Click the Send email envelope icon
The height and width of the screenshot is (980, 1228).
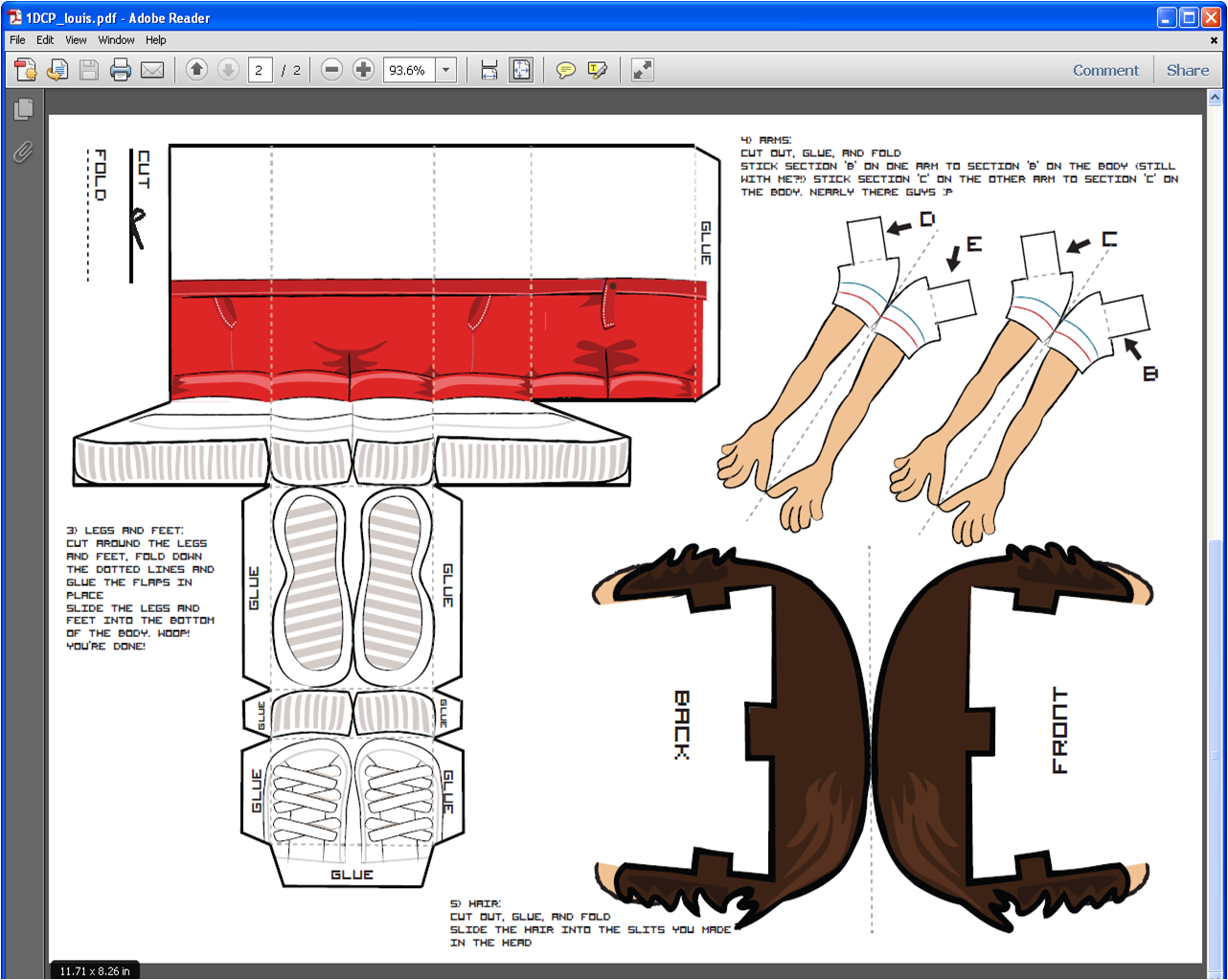pos(152,70)
